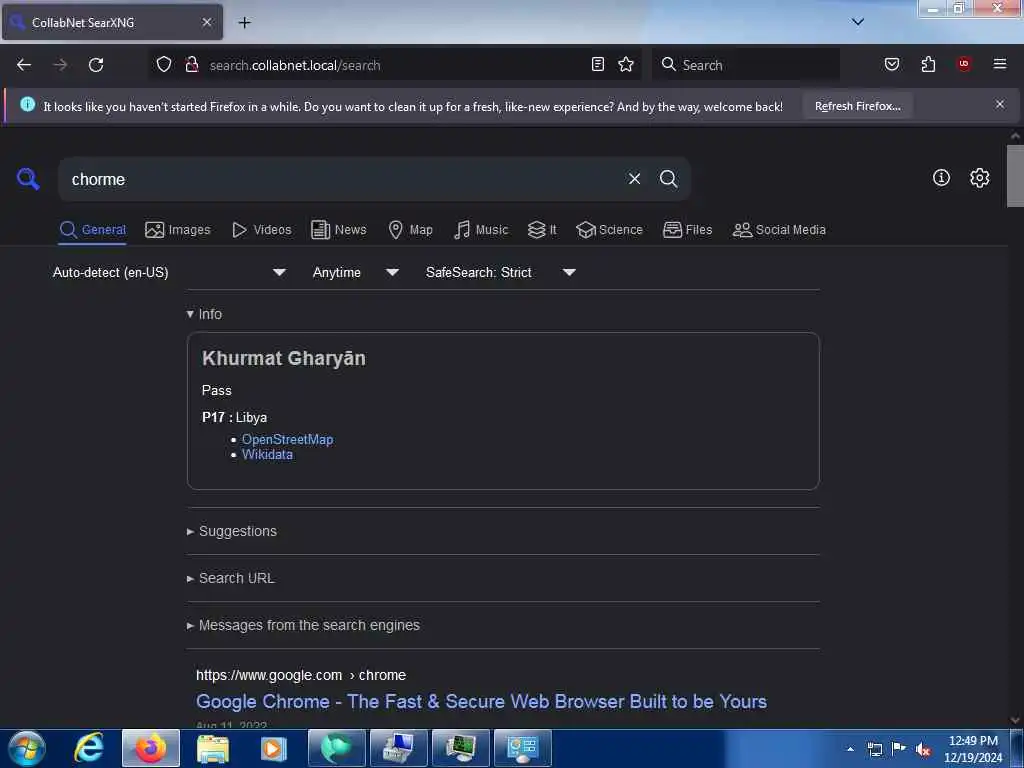Switch to Files category
The width and height of the screenshot is (1024, 768).
point(688,230)
